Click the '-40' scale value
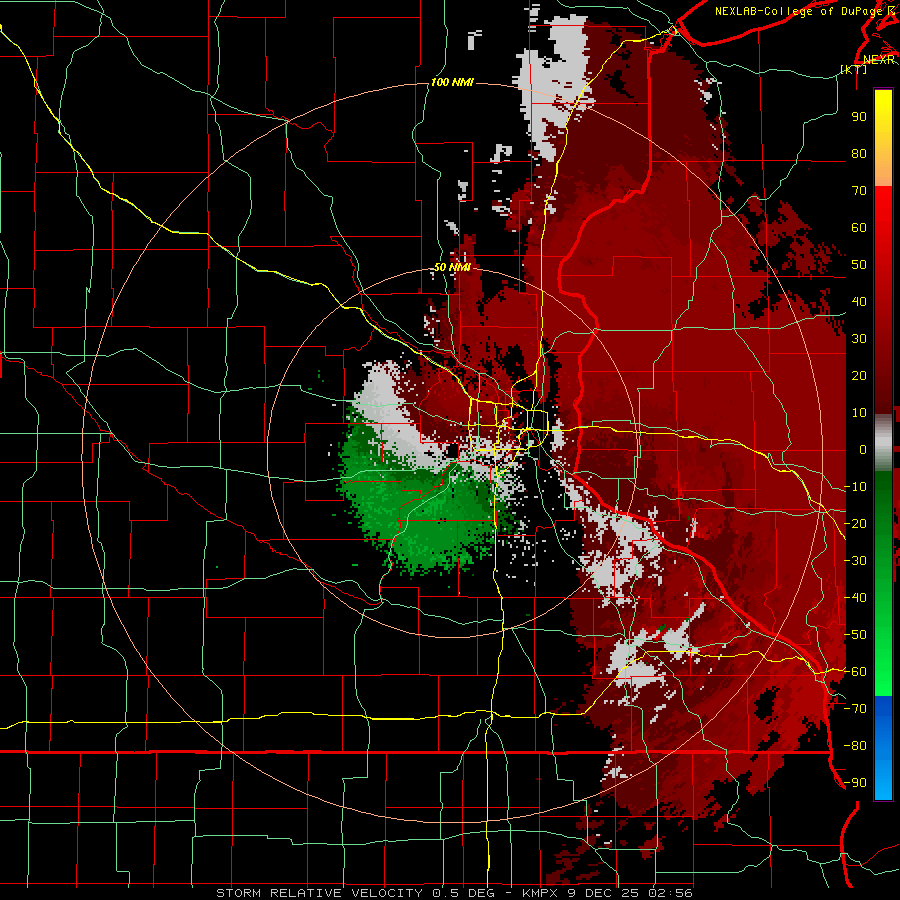Screen dimensions: 900x900 [x=855, y=598]
